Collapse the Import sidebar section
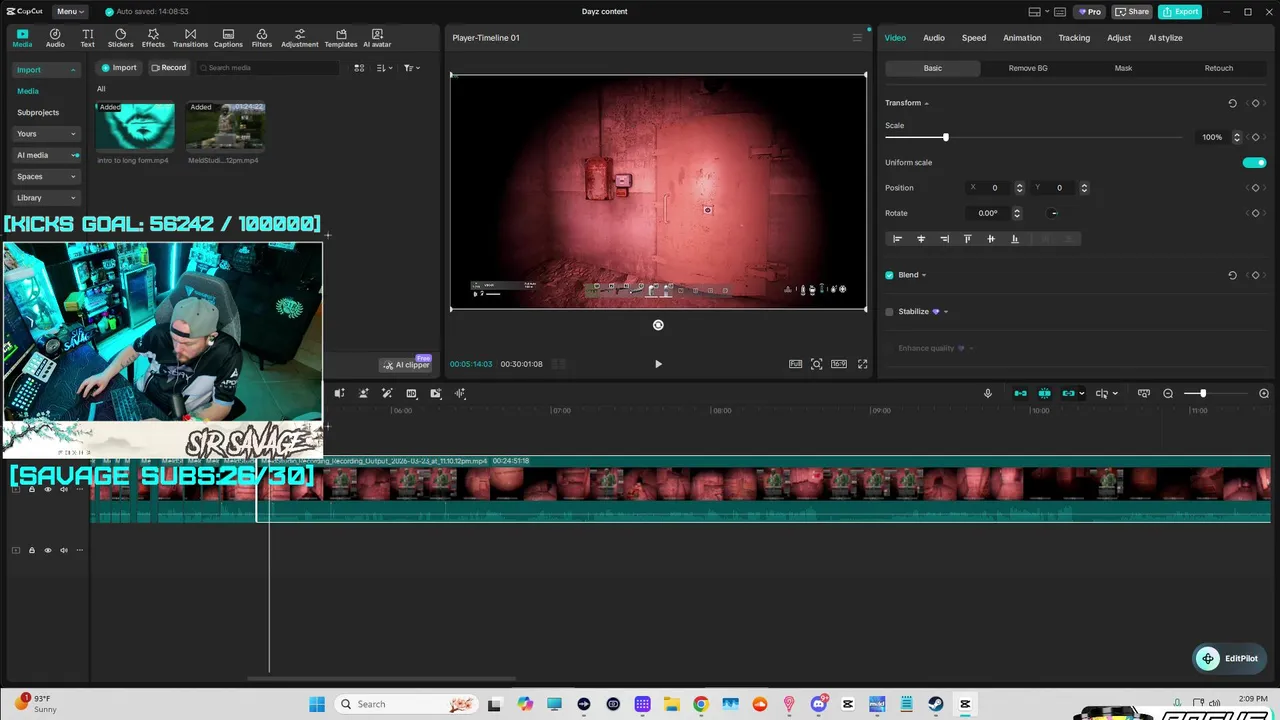The width and height of the screenshot is (1280, 720). coord(73,70)
